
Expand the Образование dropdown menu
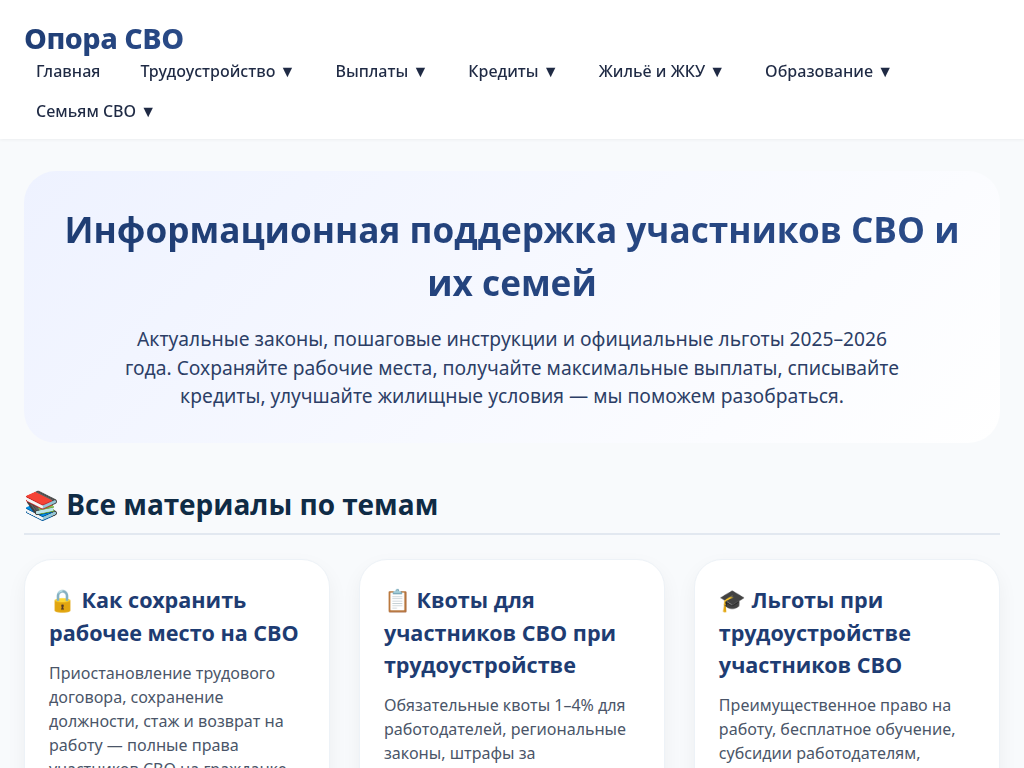point(827,71)
